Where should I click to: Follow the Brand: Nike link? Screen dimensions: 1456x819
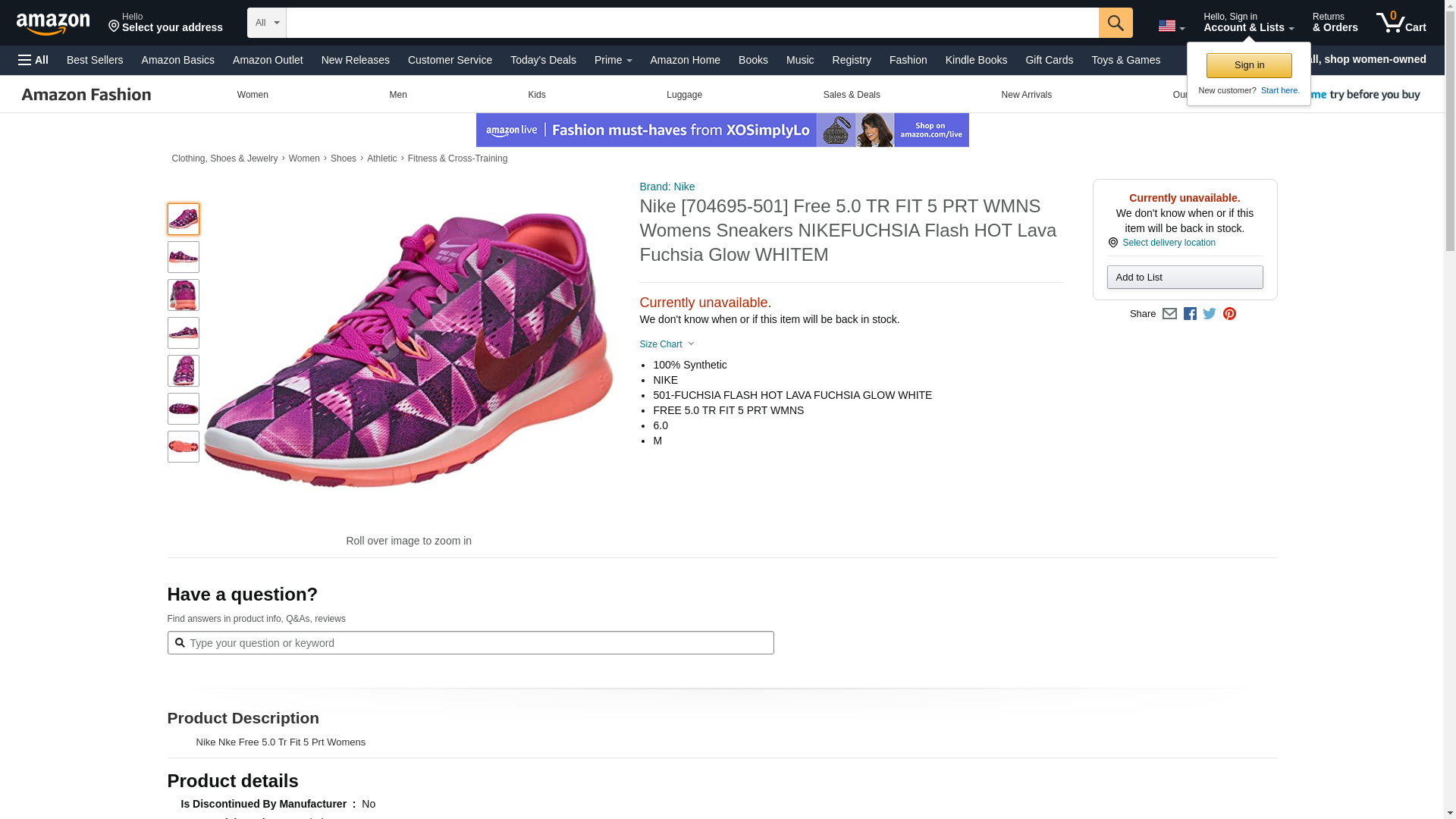pos(667,187)
